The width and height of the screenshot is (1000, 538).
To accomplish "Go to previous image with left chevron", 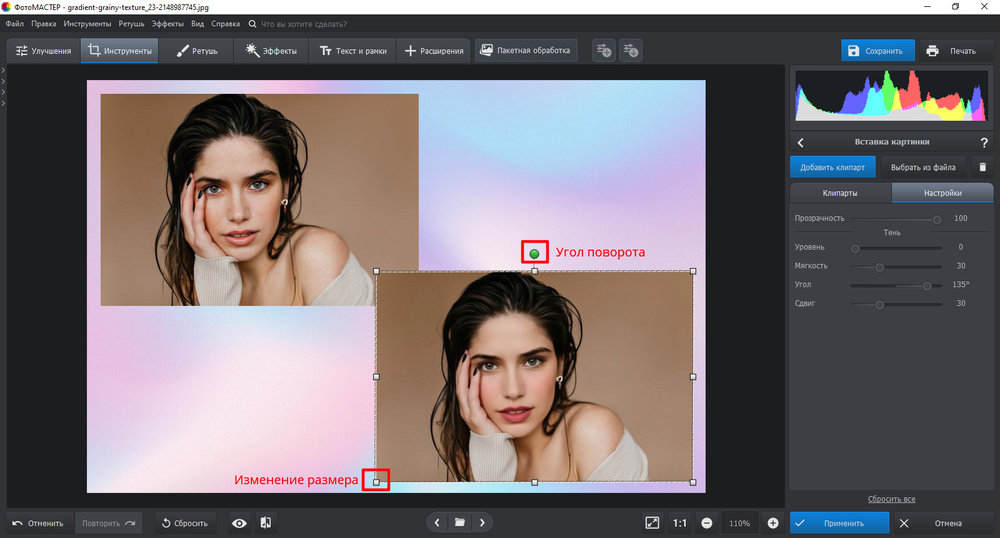I will (x=437, y=522).
